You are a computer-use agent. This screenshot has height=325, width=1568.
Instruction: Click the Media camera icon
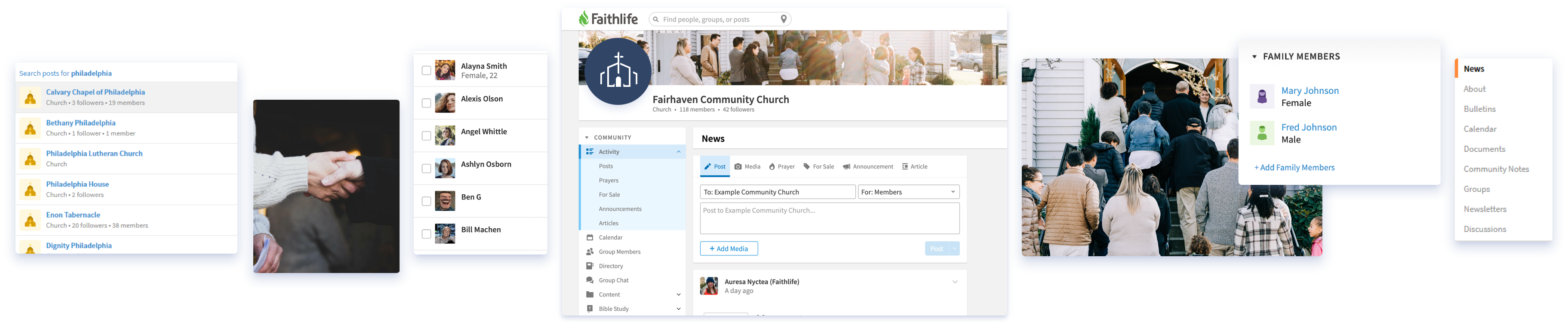coord(738,166)
